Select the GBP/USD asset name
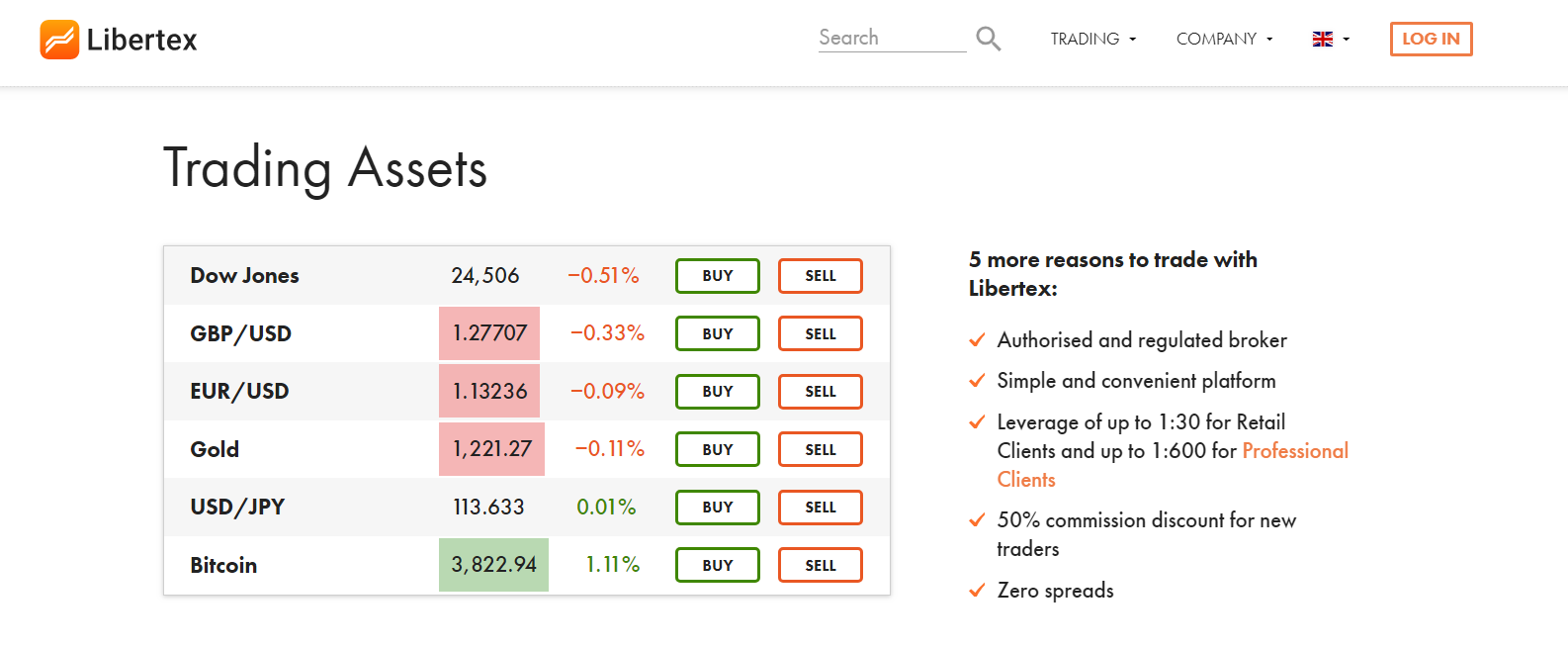The height and width of the screenshot is (649, 1568). click(x=240, y=334)
